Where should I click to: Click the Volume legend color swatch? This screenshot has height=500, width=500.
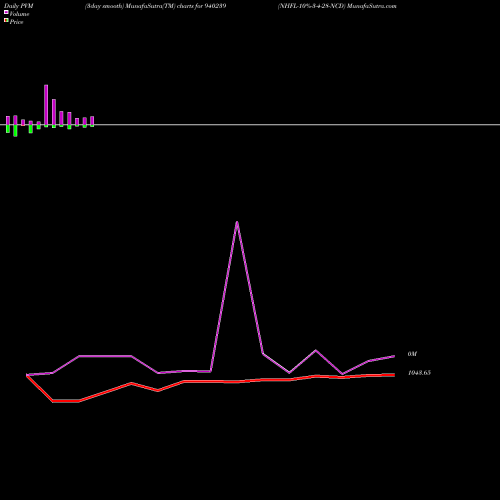(x=6, y=12)
